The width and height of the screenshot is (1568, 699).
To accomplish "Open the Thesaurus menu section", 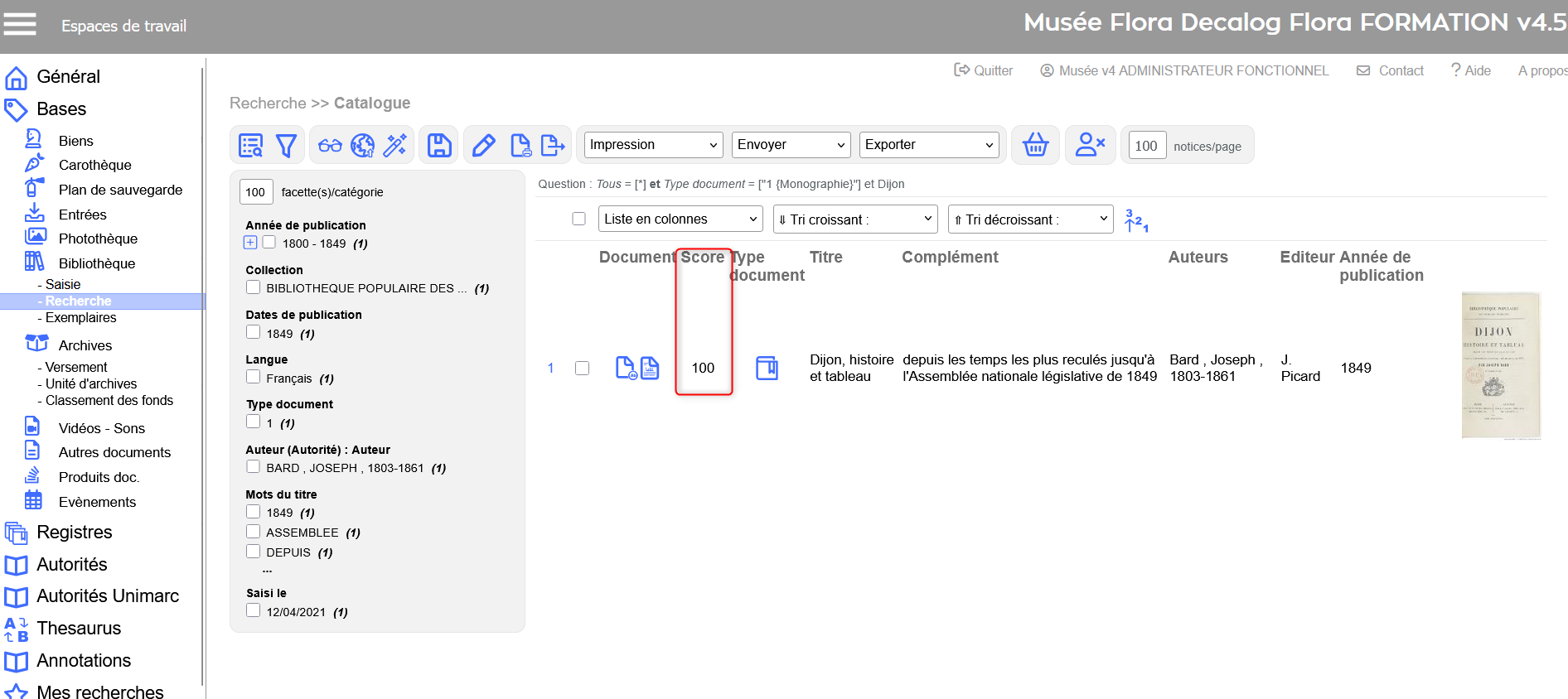I will (79, 629).
